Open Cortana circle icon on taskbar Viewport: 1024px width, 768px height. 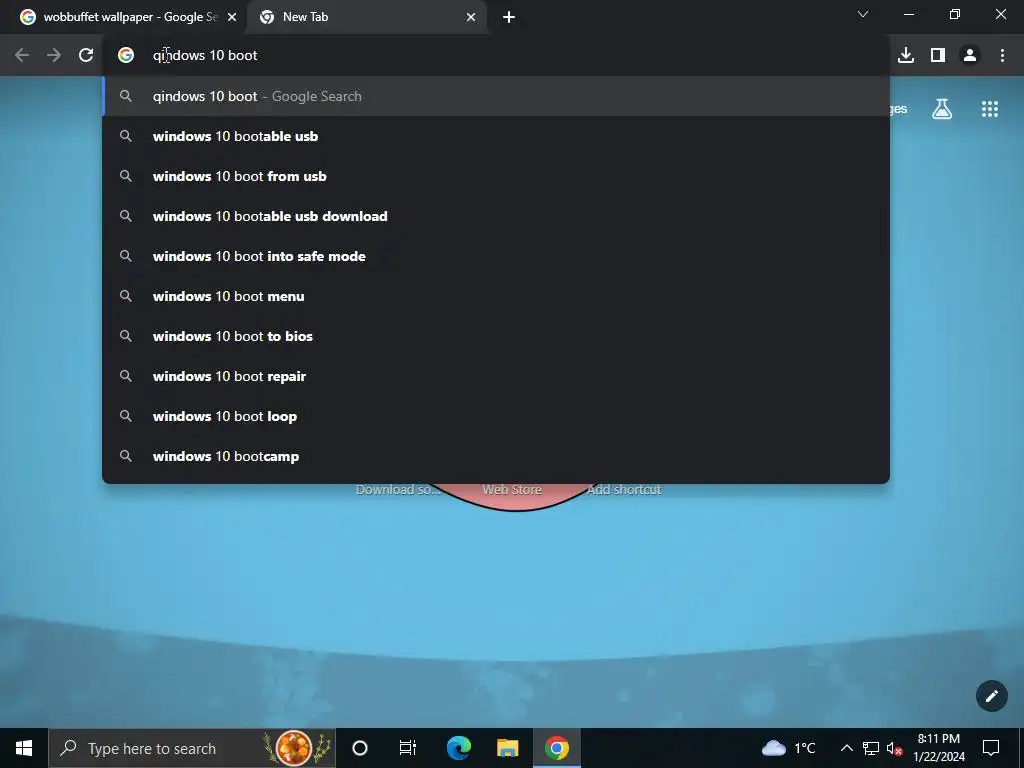360,748
